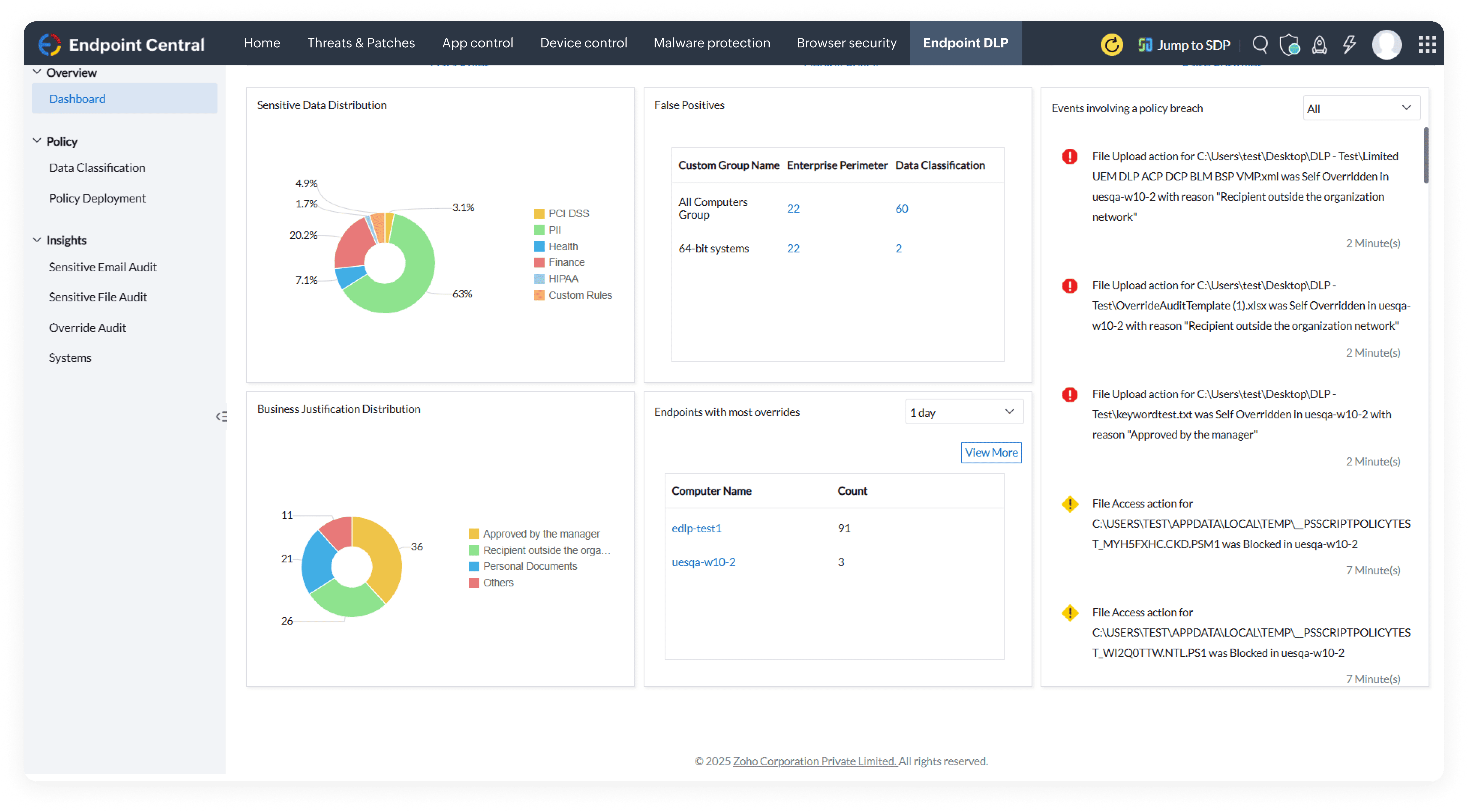The width and height of the screenshot is (1468, 812).
Task: Click the View More button
Action: (990, 452)
